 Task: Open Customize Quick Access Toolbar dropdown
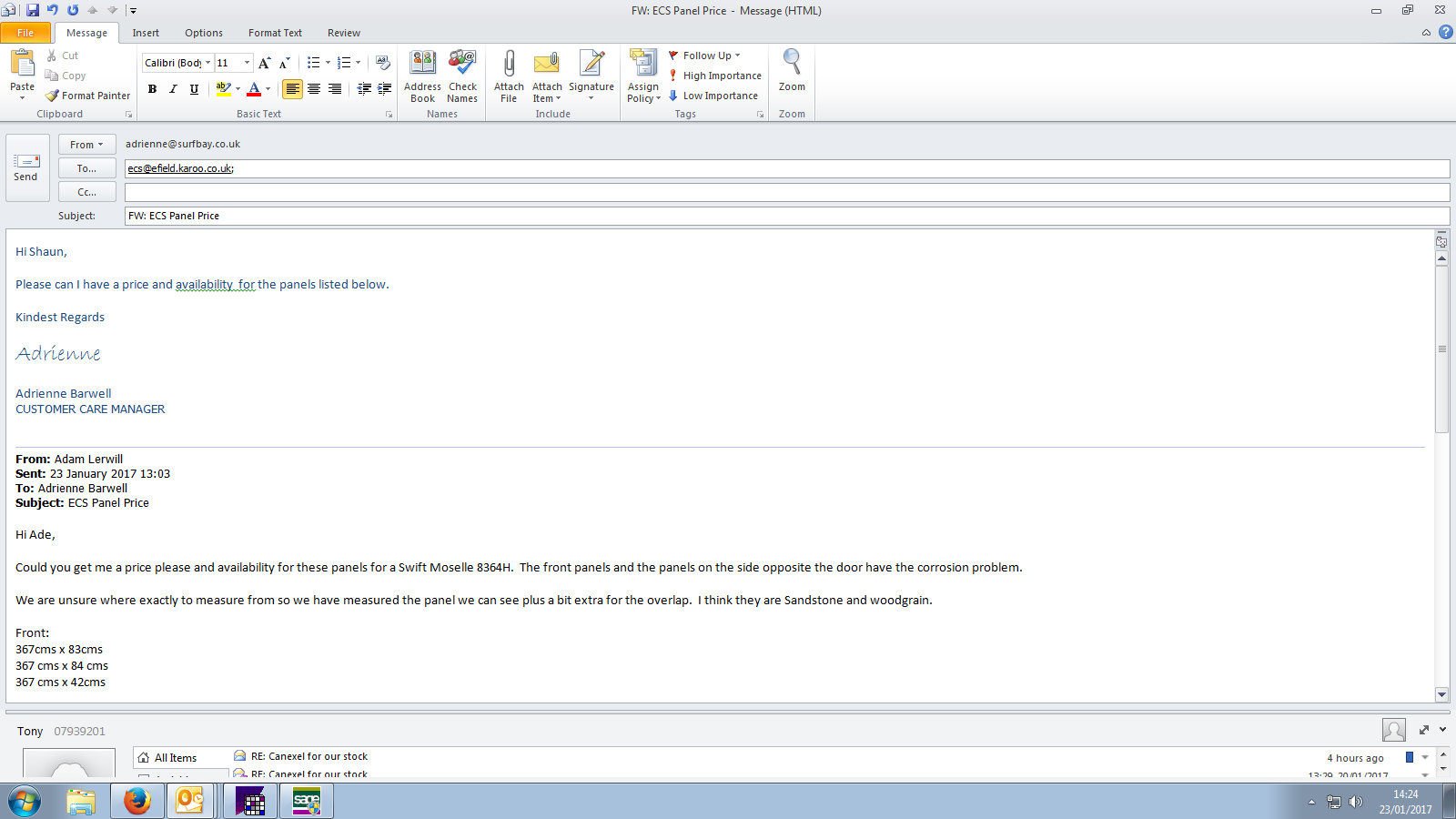(x=133, y=11)
